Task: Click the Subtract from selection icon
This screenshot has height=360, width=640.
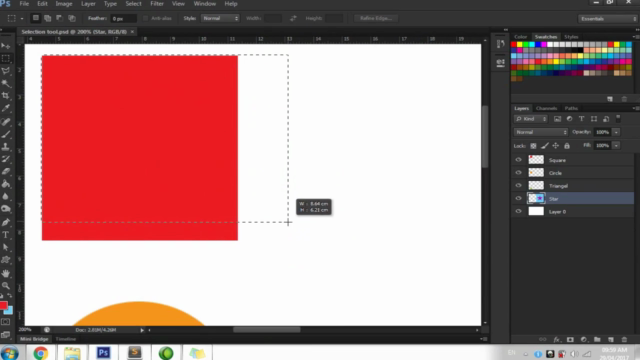Action: pos(60,18)
